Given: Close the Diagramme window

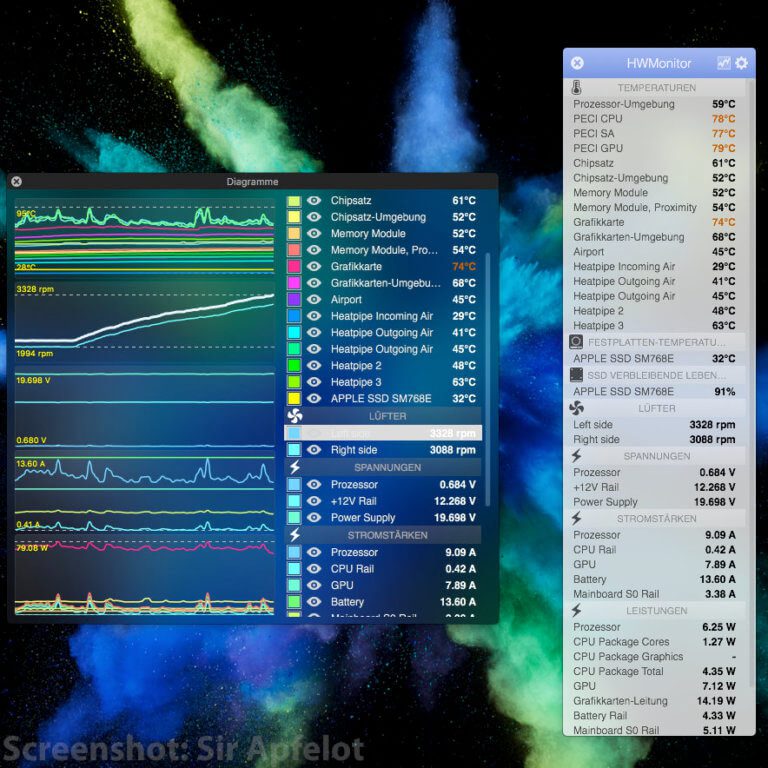Looking at the screenshot, I should (16, 182).
